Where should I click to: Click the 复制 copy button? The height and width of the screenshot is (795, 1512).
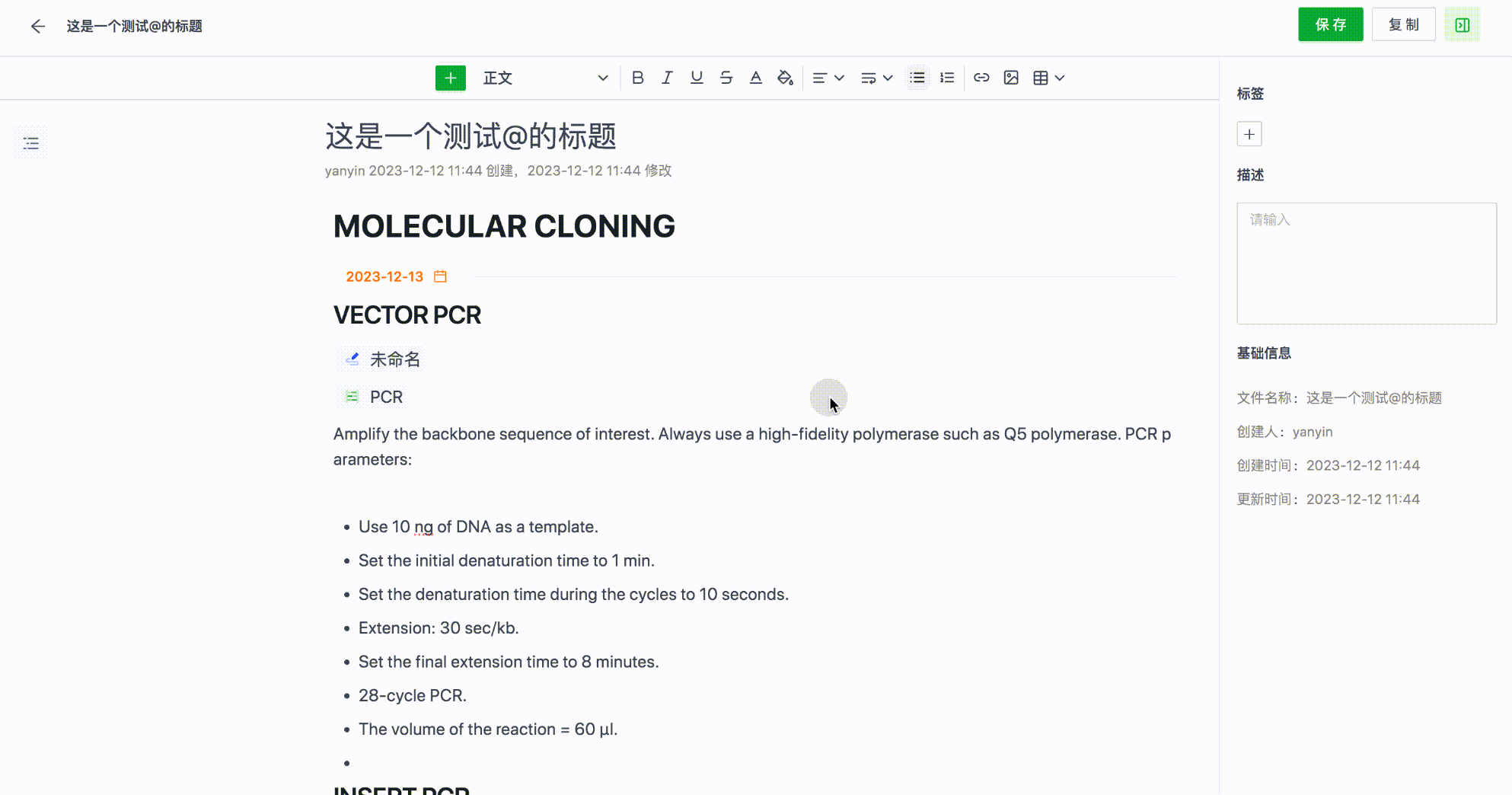coord(1403,25)
